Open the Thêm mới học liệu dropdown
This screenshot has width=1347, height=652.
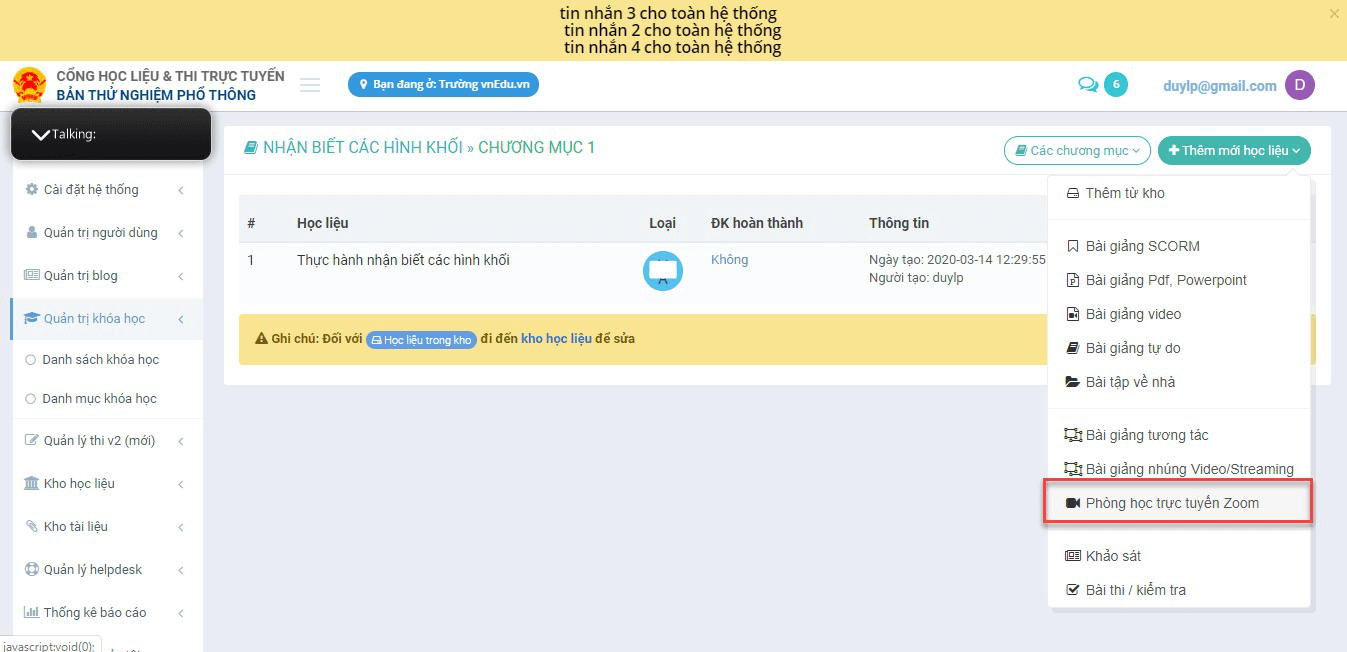1234,150
